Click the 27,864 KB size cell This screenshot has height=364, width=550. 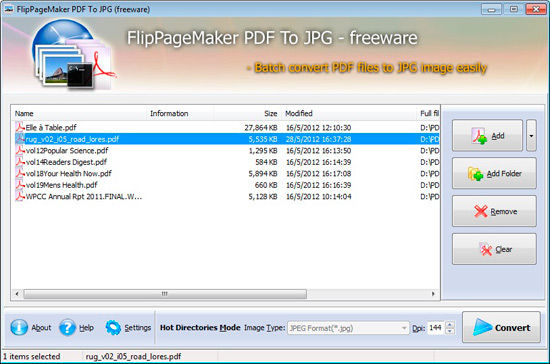261,128
